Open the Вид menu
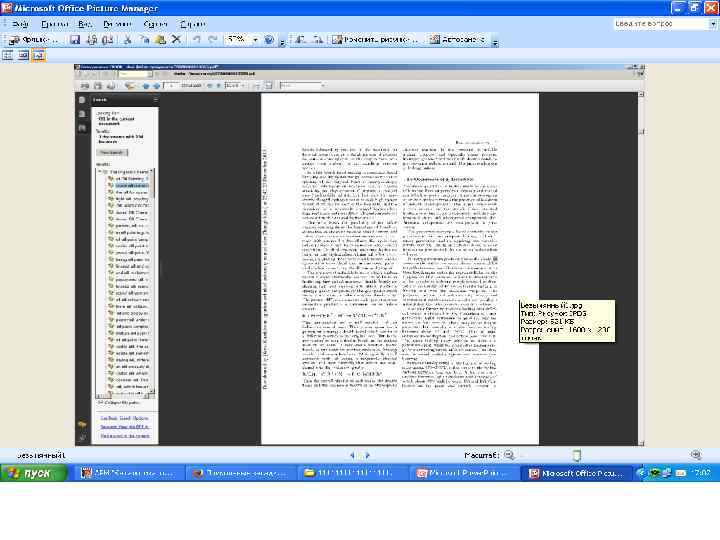 [x=84, y=24]
